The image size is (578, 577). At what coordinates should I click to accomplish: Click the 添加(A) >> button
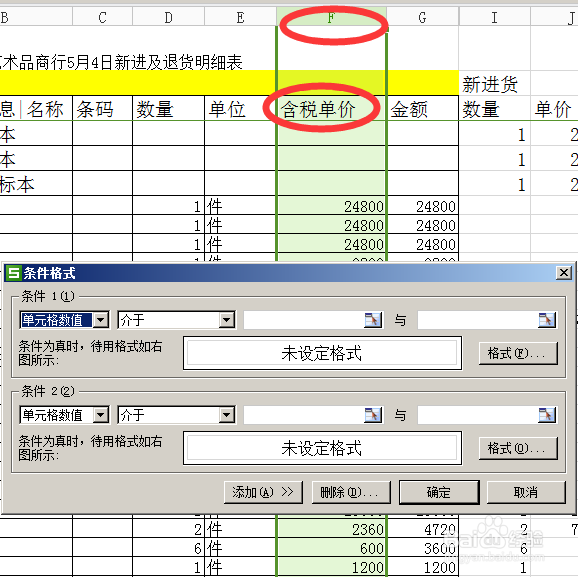tap(263, 492)
